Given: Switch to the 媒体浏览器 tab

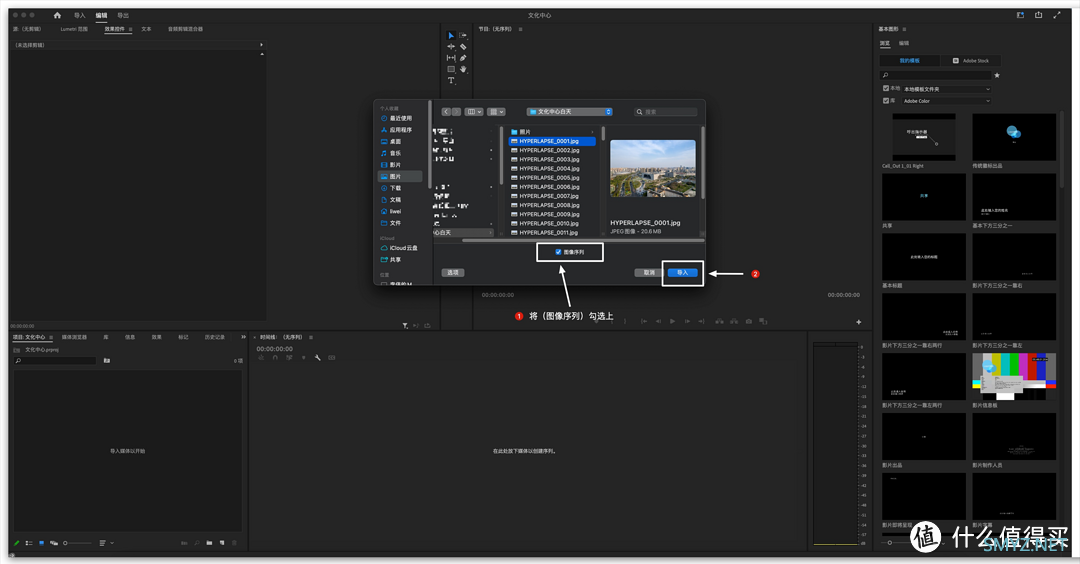Looking at the screenshot, I should pyautogui.click(x=74, y=337).
